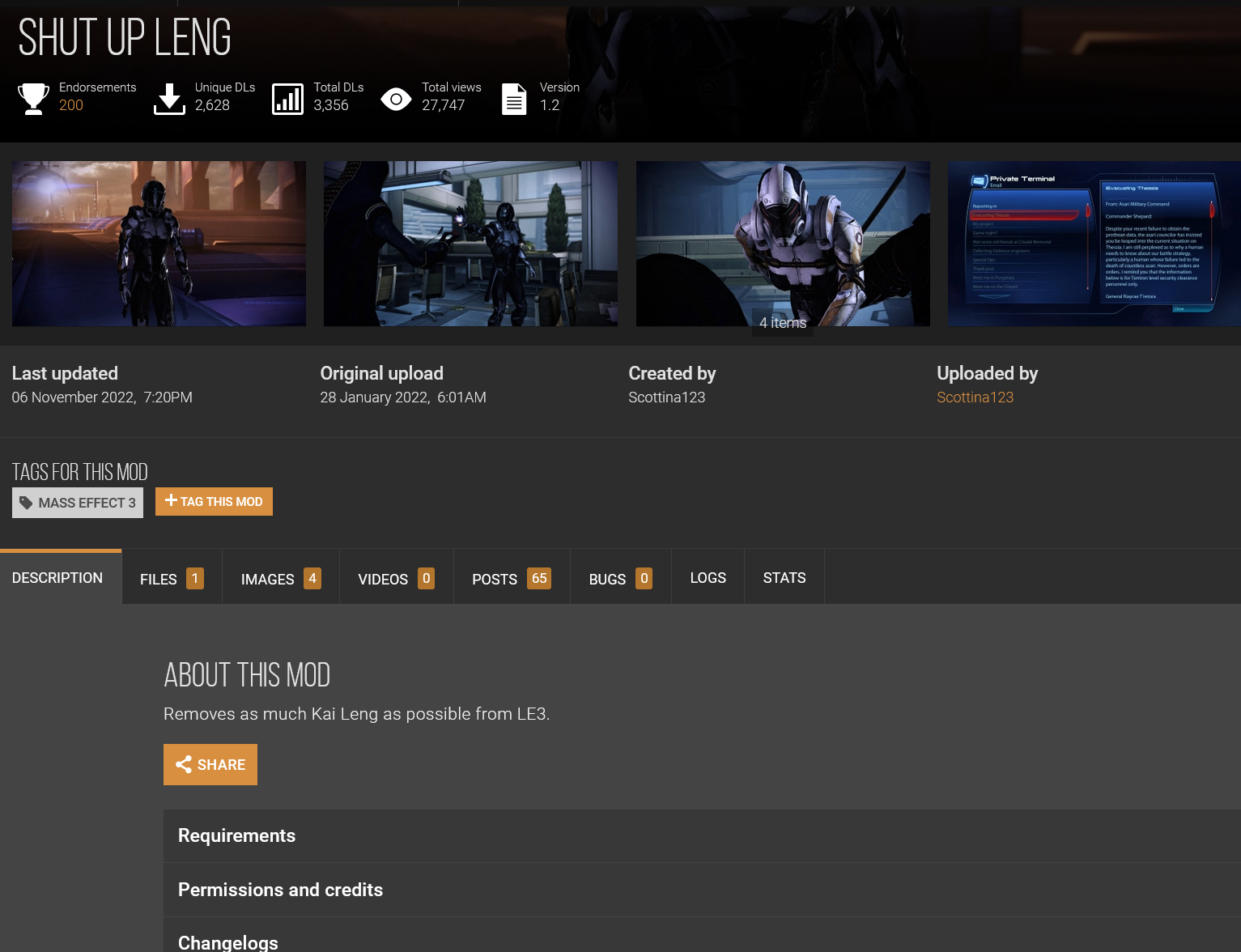Image resolution: width=1241 pixels, height=952 pixels.
Task: Click the Bugs count badge '0'
Action: coord(644,578)
